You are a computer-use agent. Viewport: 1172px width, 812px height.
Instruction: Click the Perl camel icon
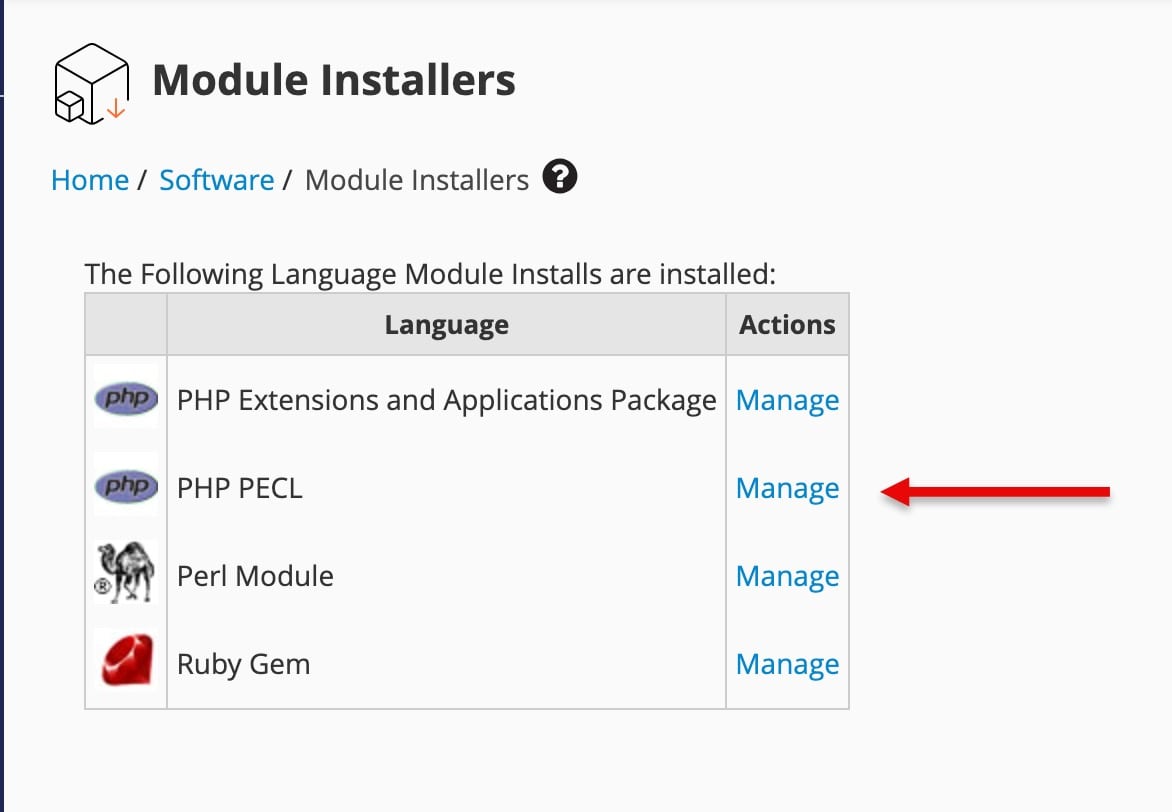coord(126,575)
